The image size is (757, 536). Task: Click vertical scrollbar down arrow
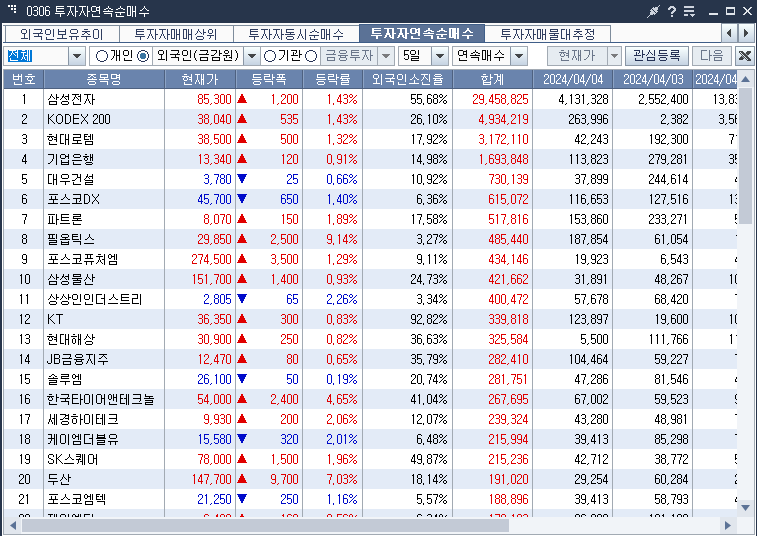pos(745,508)
